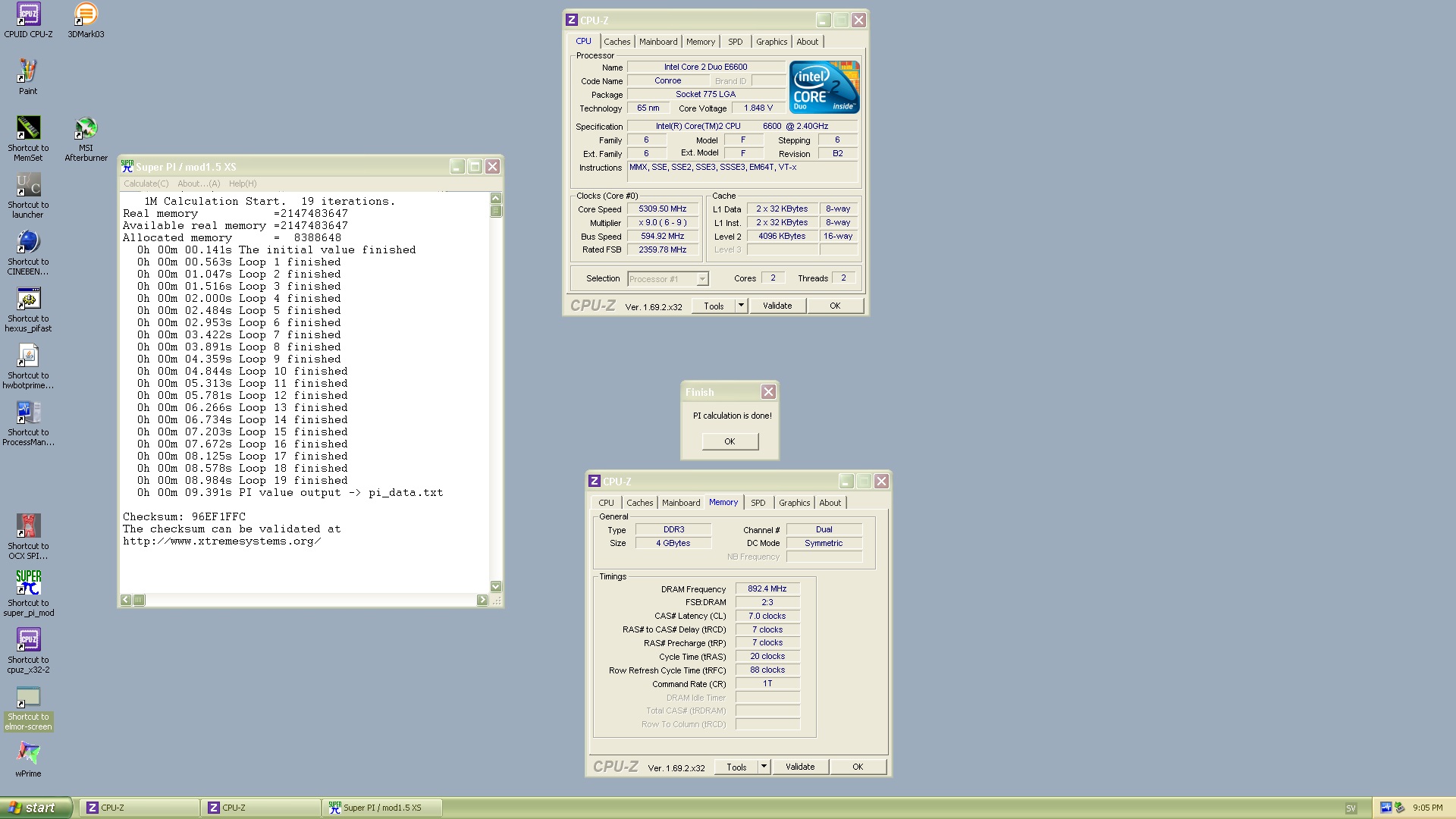Expand Tools dropdown arrow in top CPU-Z

741,306
